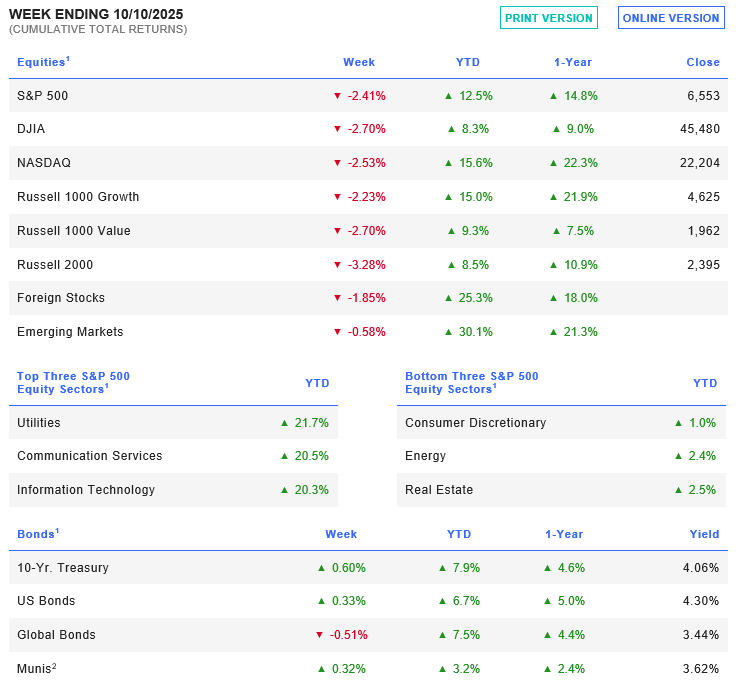
Task: Open the ONLINE VERSION button
Action: (x=671, y=18)
